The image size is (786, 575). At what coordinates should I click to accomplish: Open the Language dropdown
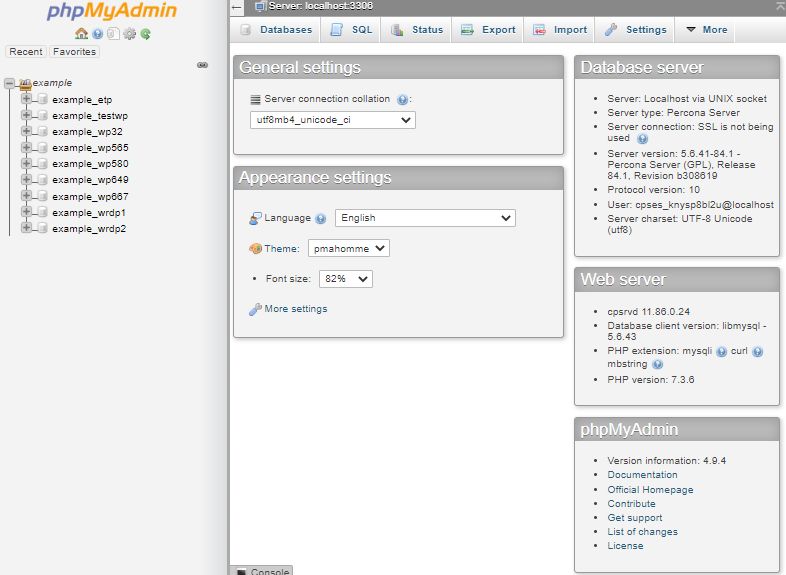click(x=425, y=218)
